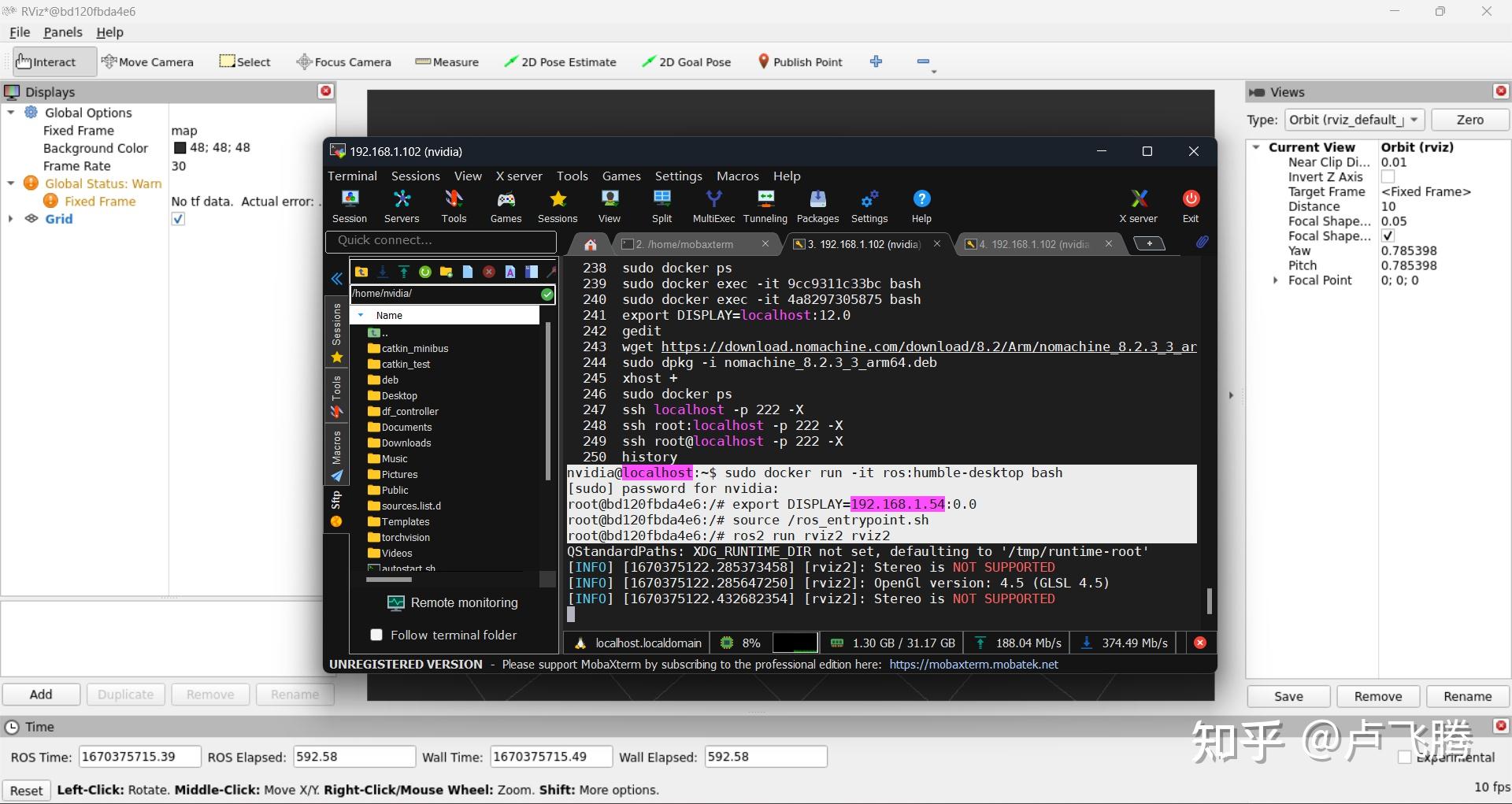This screenshot has height=804, width=1512.
Task: Collapse the Global Options tree item
Action: click(x=10, y=112)
